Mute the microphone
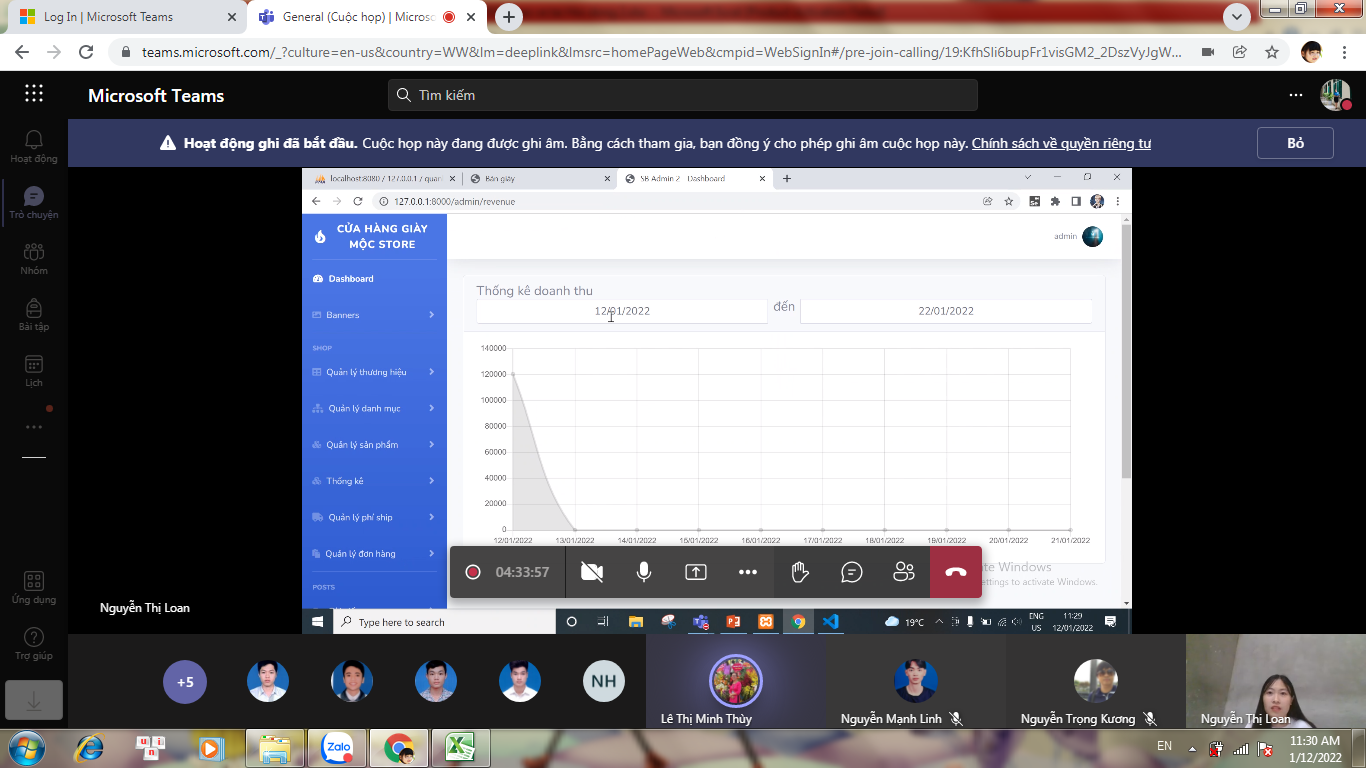 (644, 572)
